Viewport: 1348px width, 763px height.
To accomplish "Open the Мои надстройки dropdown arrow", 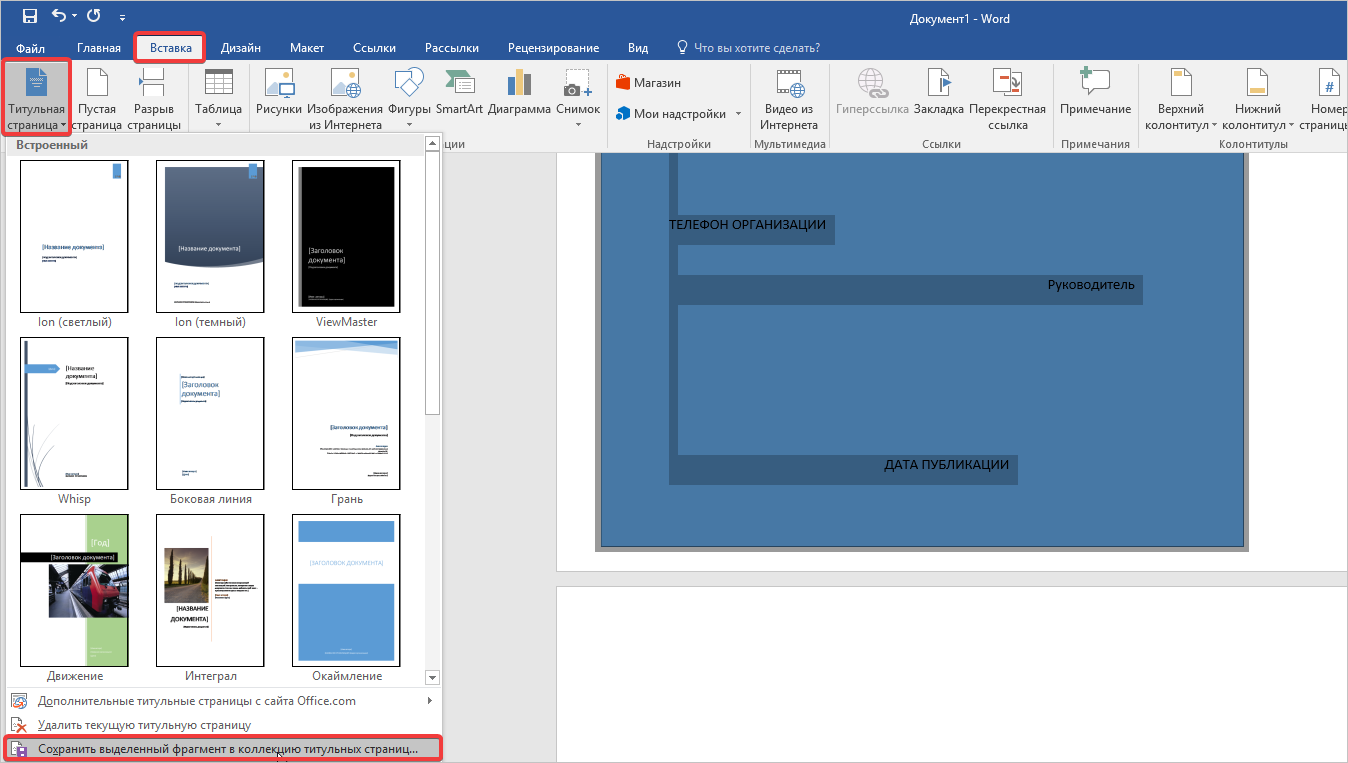I will pyautogui.click(x=739, y=114).
